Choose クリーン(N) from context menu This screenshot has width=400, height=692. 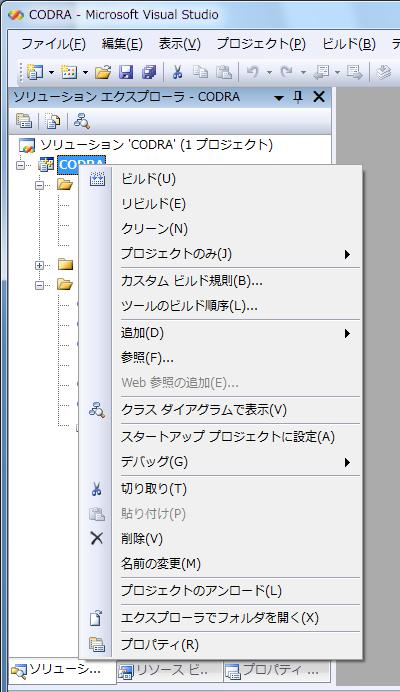pos(221,229)
